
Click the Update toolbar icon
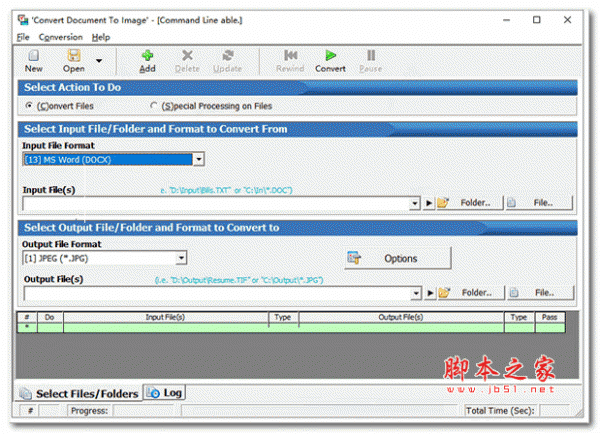pyautogui.click(x=228, y=56)
